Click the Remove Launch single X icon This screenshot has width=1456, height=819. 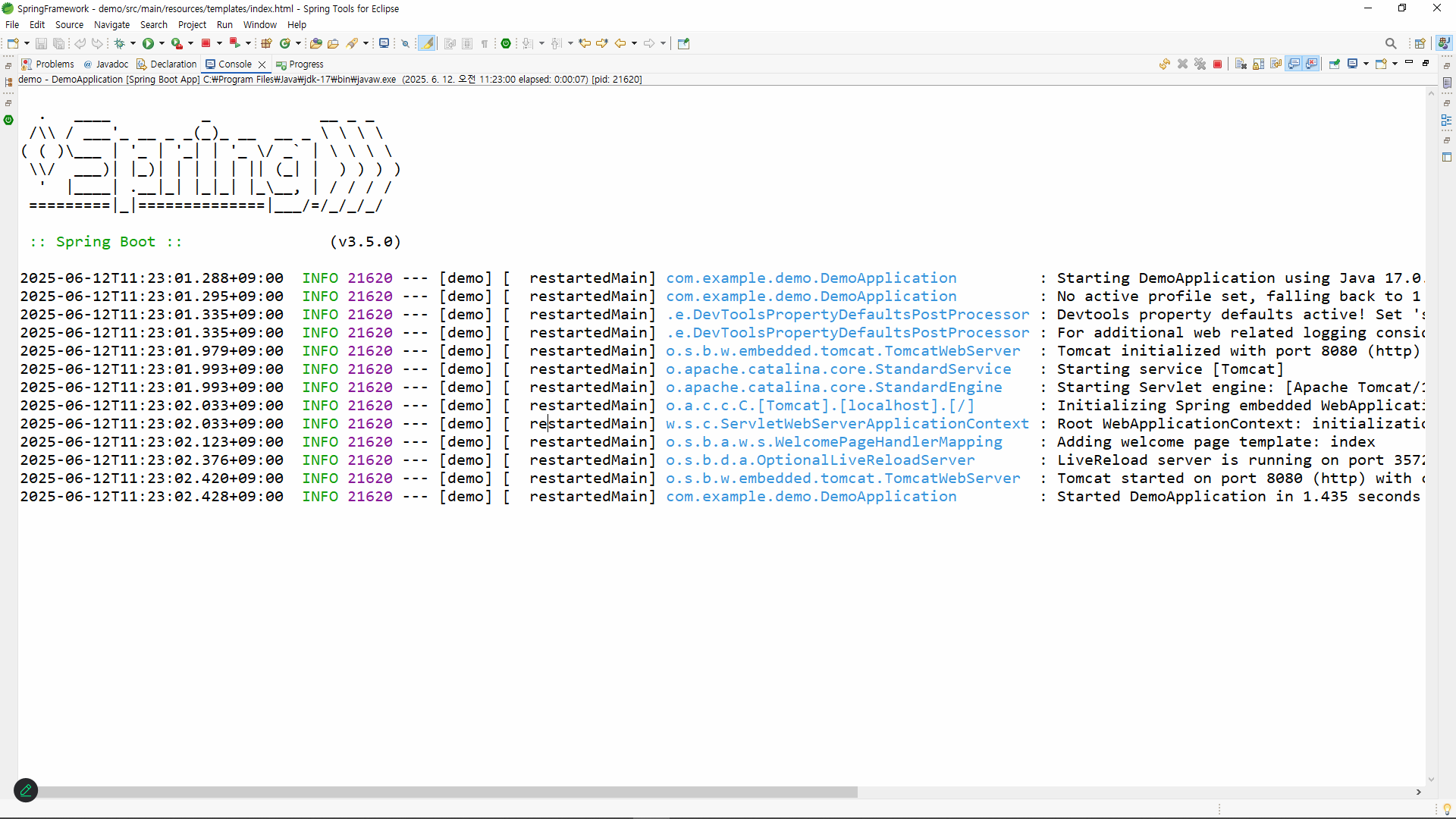tap(1182, 64)
